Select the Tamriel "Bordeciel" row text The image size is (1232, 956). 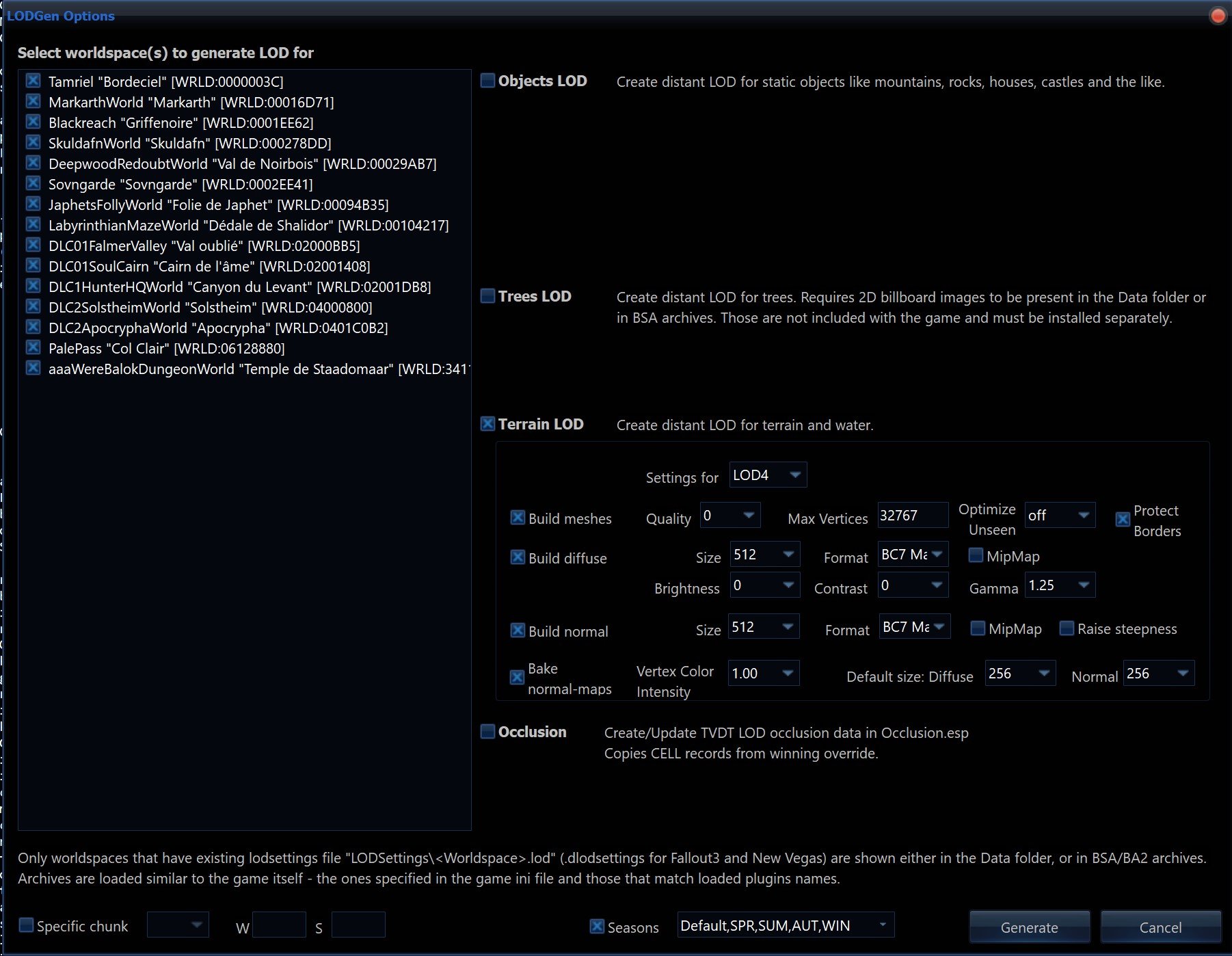pyautogui.click(x=165, y=81)
